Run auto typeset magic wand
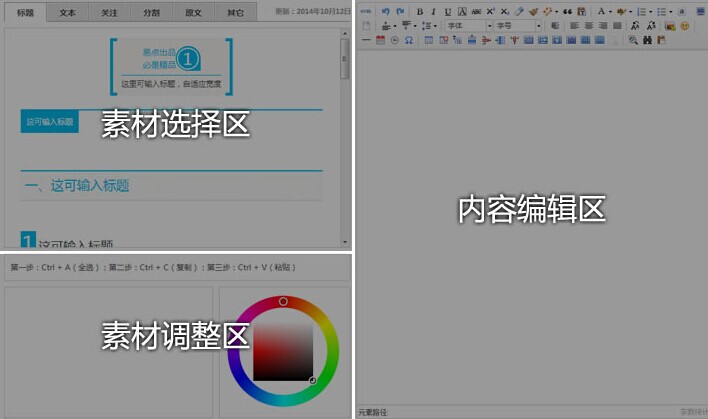 coord(548,11)
